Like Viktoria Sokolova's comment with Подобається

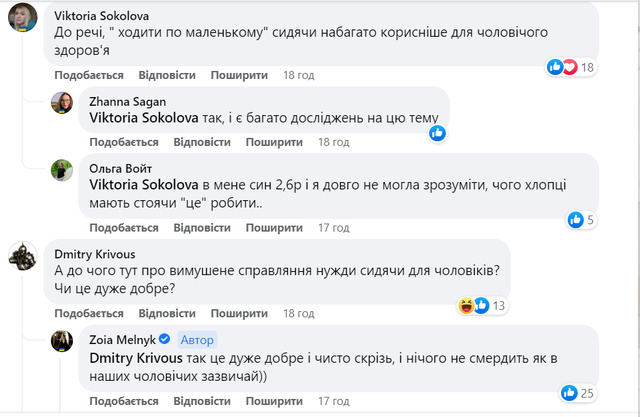[90, 75]
